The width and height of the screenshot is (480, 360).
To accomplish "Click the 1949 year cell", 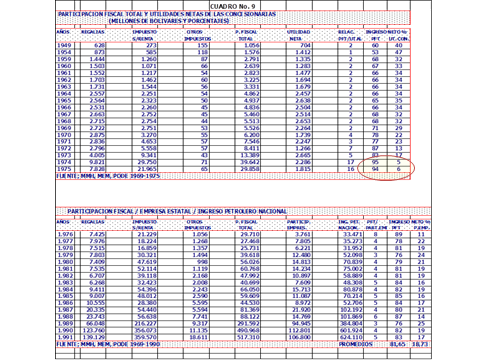I will [x=64, y=45].
